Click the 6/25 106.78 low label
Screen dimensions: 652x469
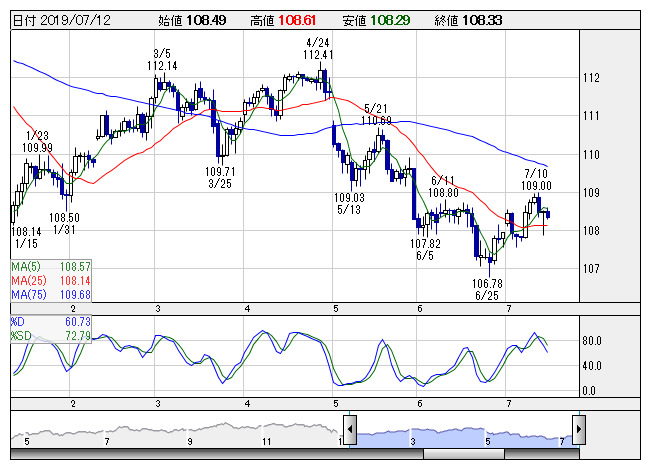487,289
